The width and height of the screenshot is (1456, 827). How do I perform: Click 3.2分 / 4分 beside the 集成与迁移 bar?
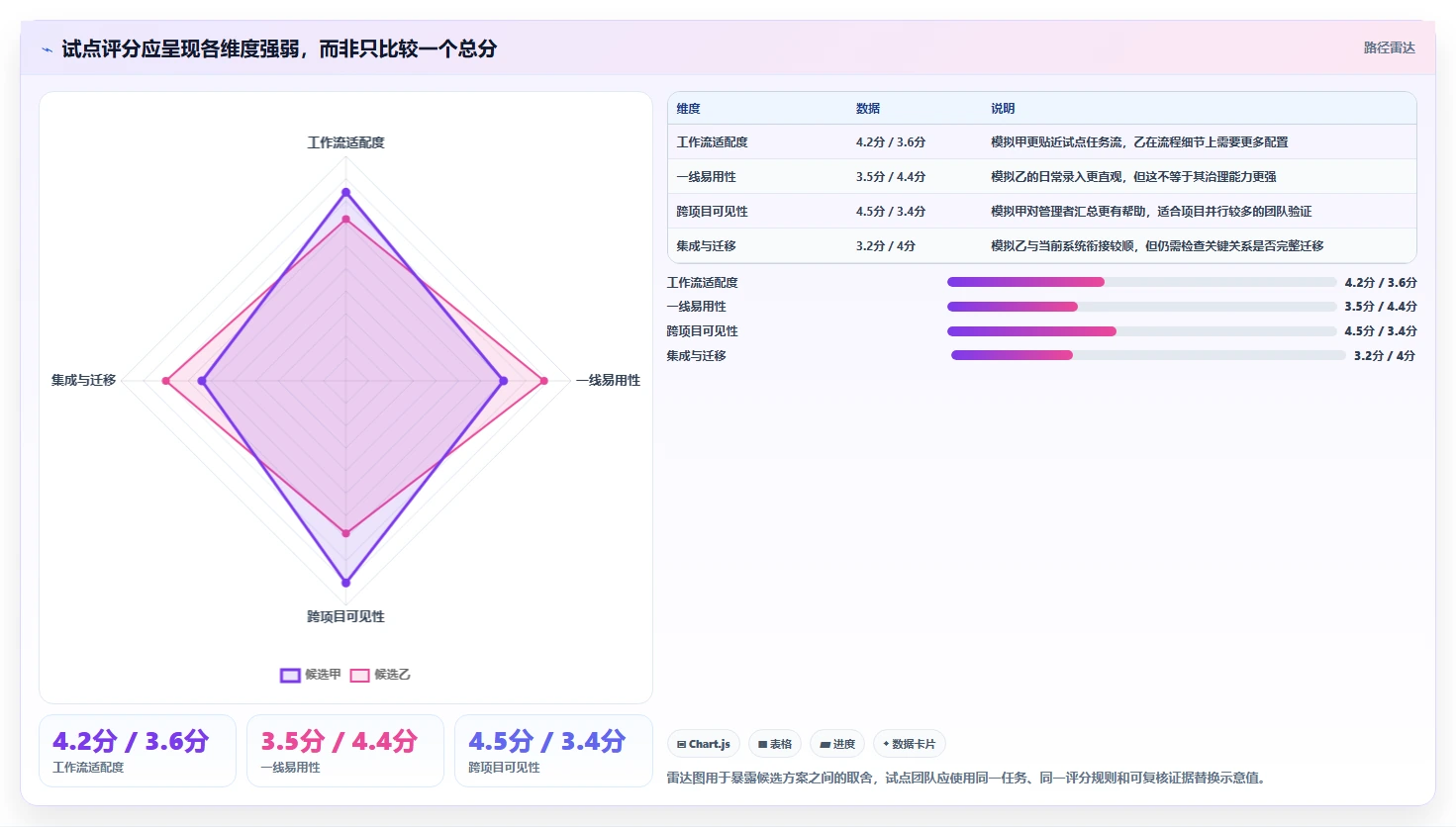tap(1385, 355)
